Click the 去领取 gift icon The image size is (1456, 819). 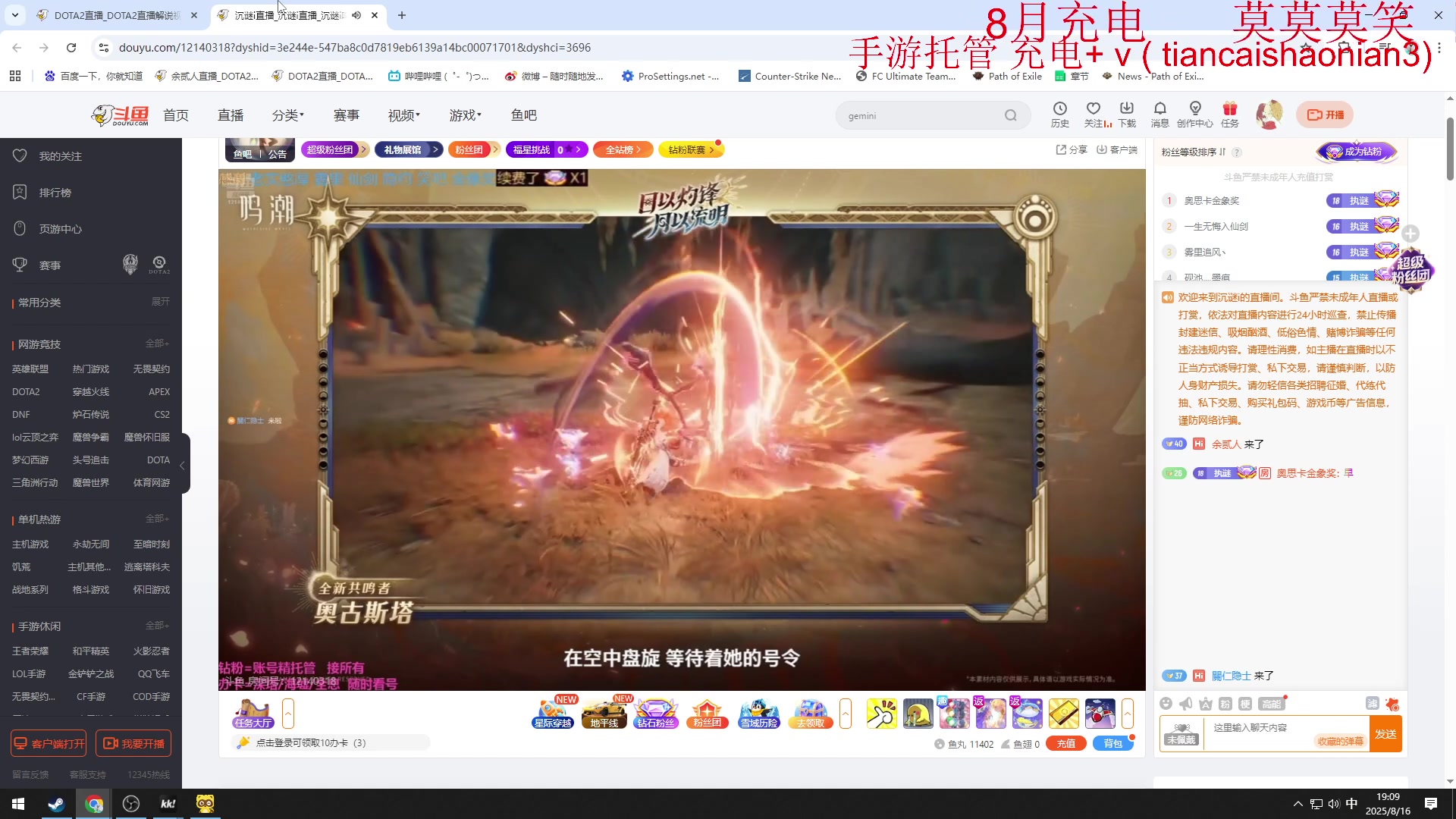click(811, 714)
